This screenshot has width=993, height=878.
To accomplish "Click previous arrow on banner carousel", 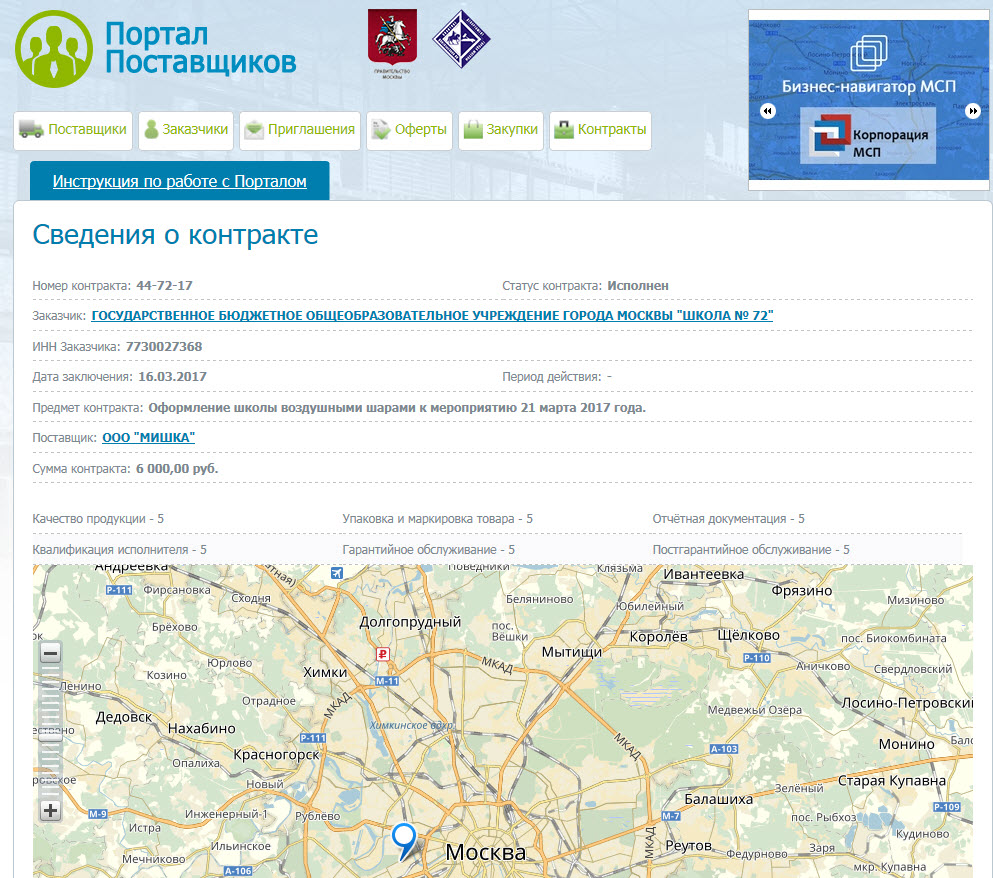I will (x=768, y=111).
